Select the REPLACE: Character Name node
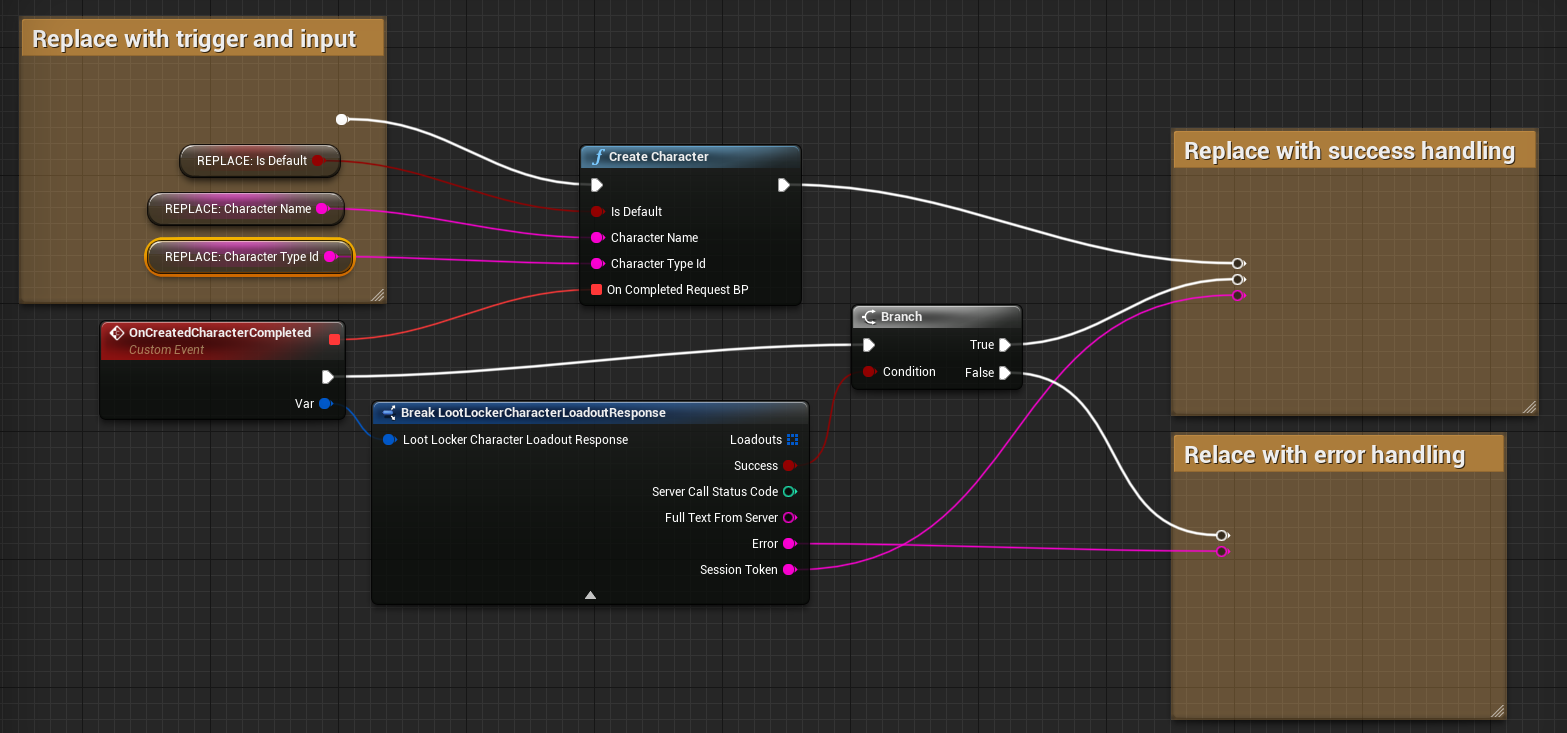This screenshot has width=1567, height=733. [x=238, y=209]
